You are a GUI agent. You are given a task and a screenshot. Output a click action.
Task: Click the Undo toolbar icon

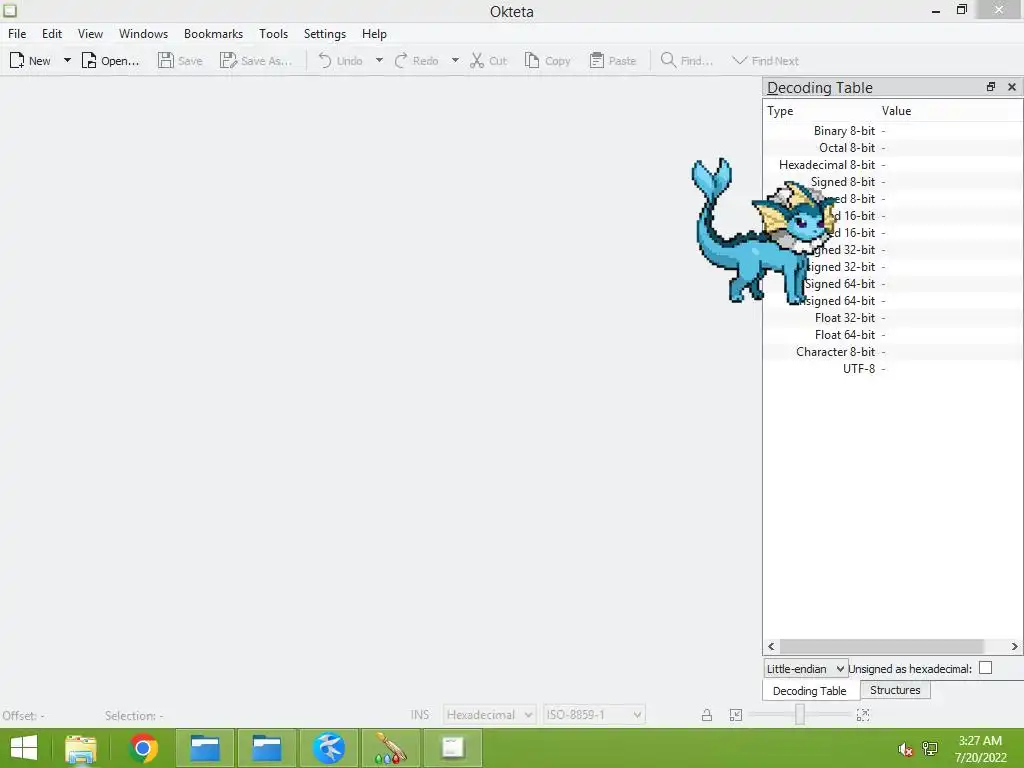point(325,61)
